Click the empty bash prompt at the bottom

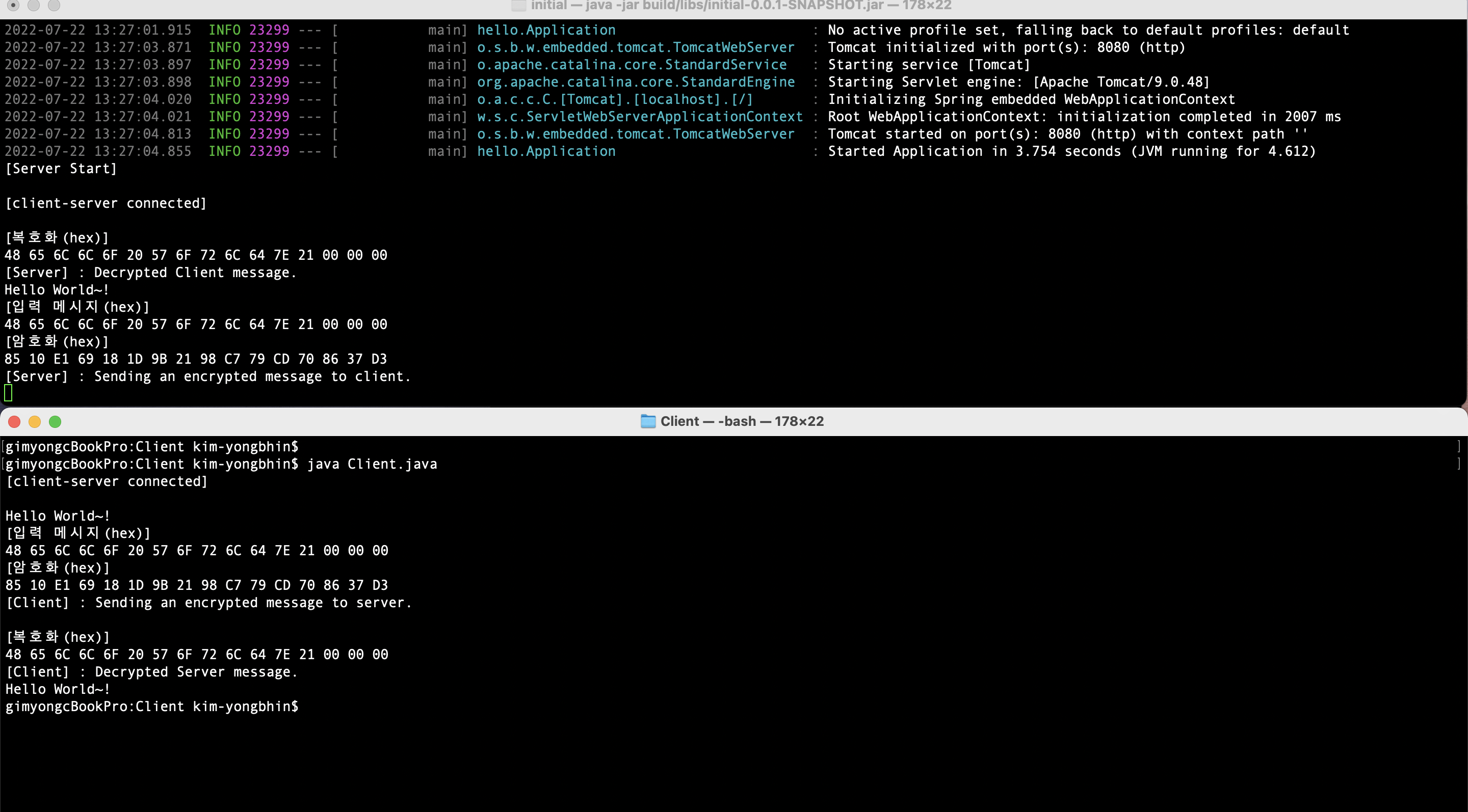(x=153, y=706)
